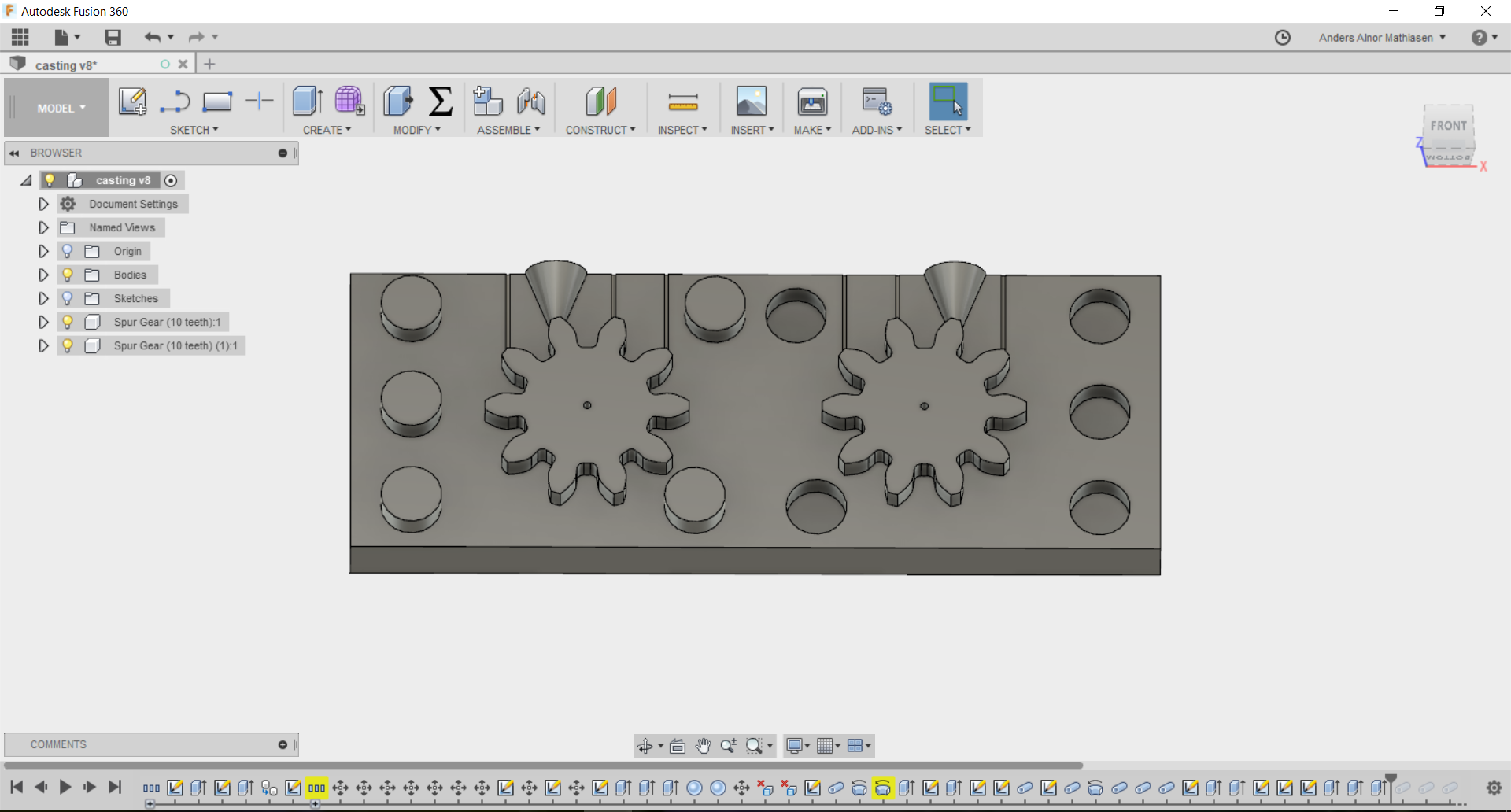Click the Scripts and Add-Ins icon

pyautogui.click(x=877, y=101)
